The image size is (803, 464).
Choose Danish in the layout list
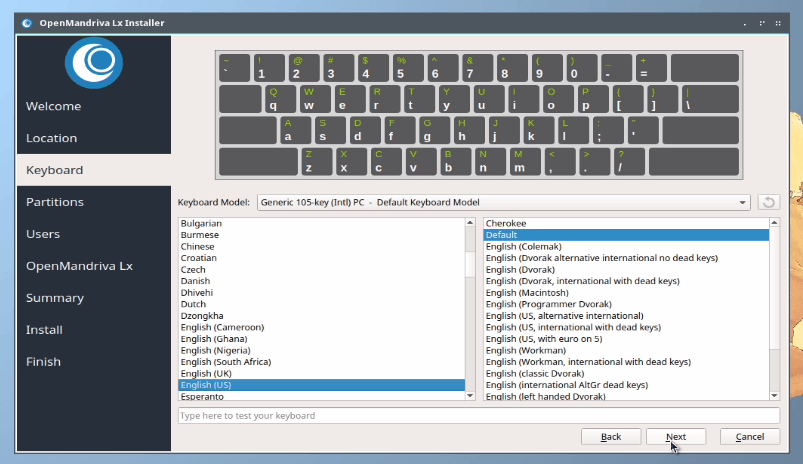(x=322, y=281)
